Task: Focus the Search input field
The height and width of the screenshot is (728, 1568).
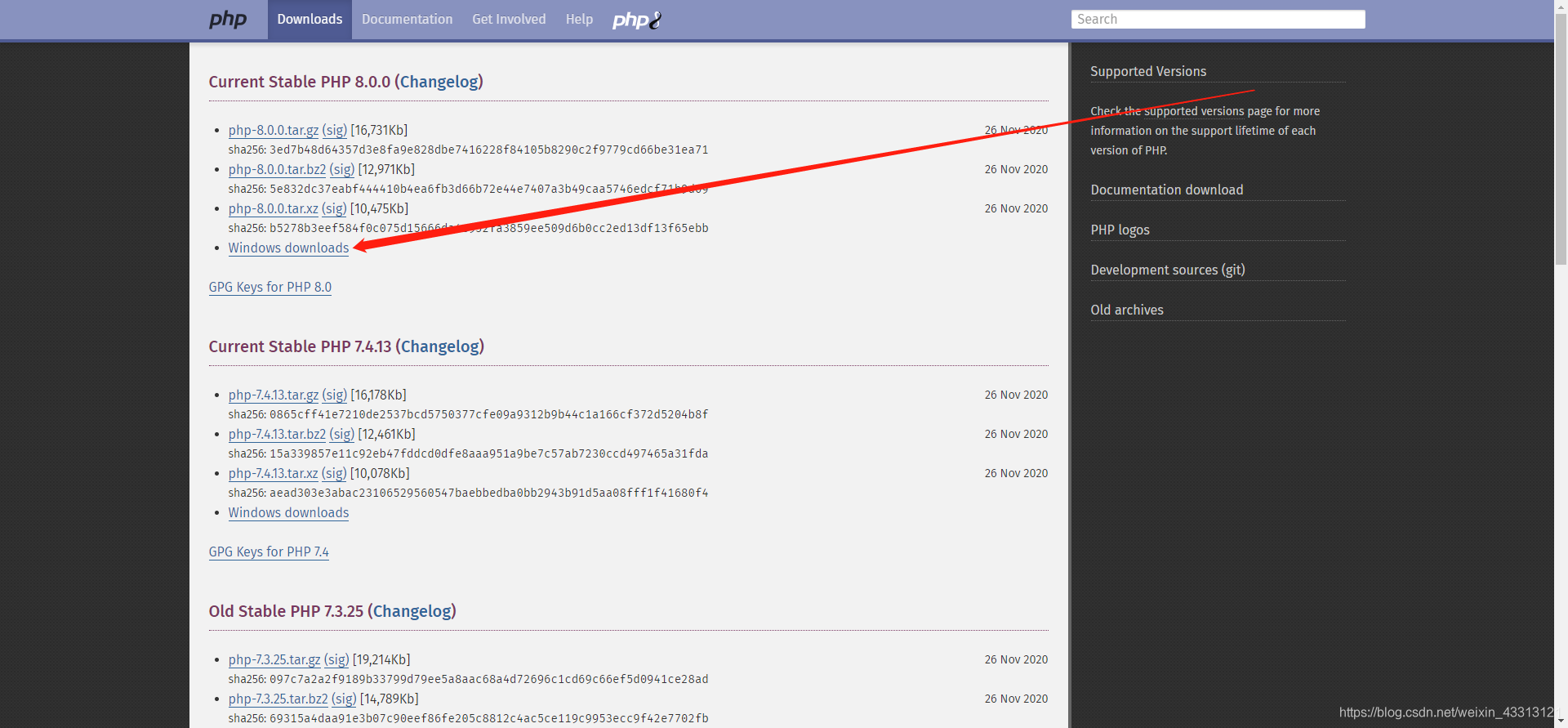Action: [1218, 19]
